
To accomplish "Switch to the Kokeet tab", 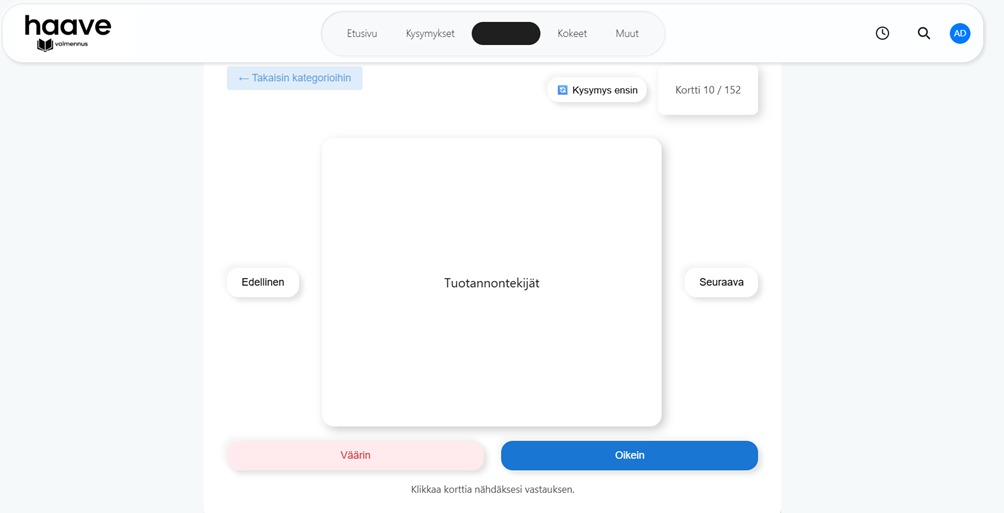I will click(x=572, y=33).
